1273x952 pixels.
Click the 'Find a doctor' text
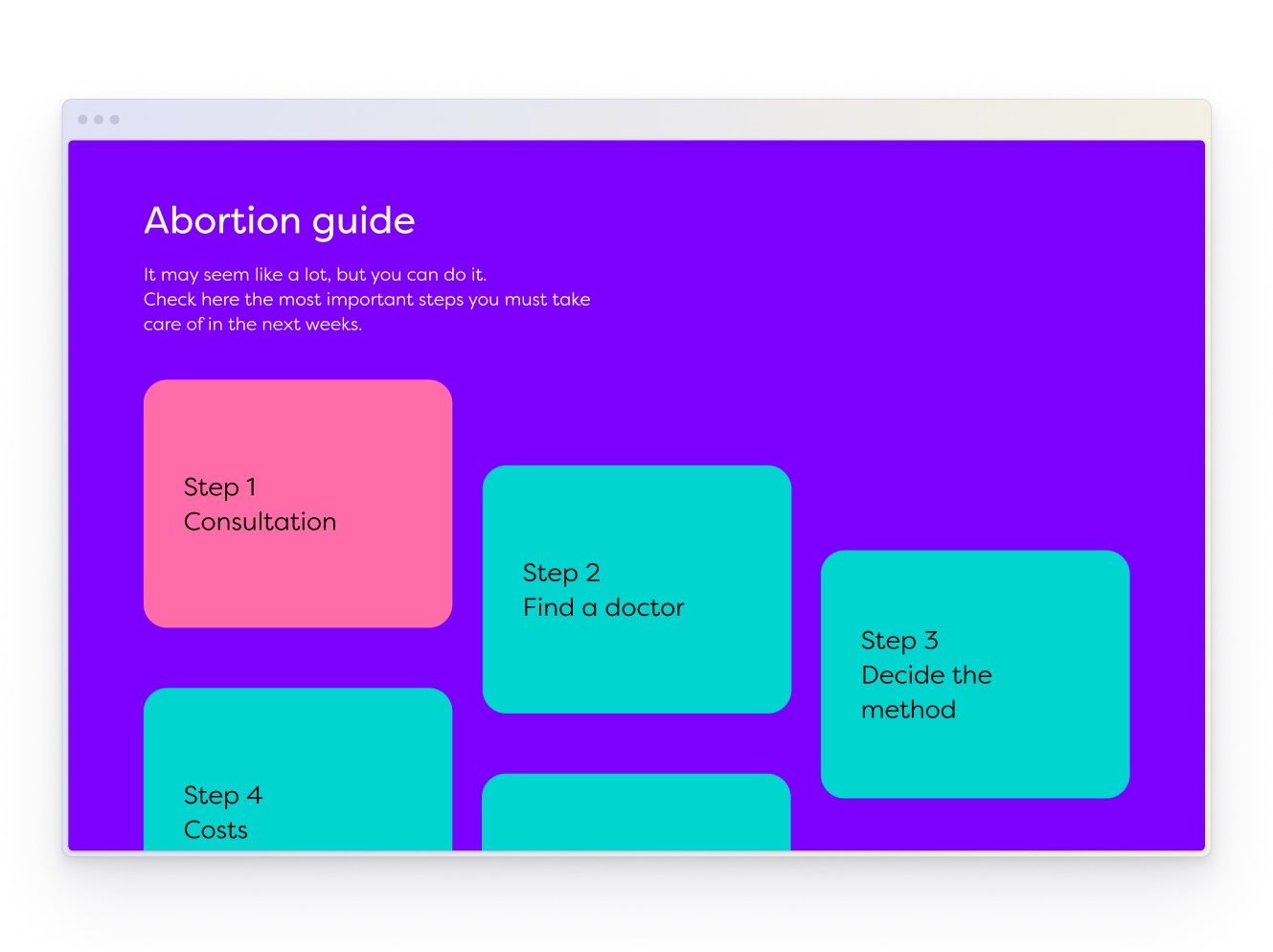coord(603,607)
